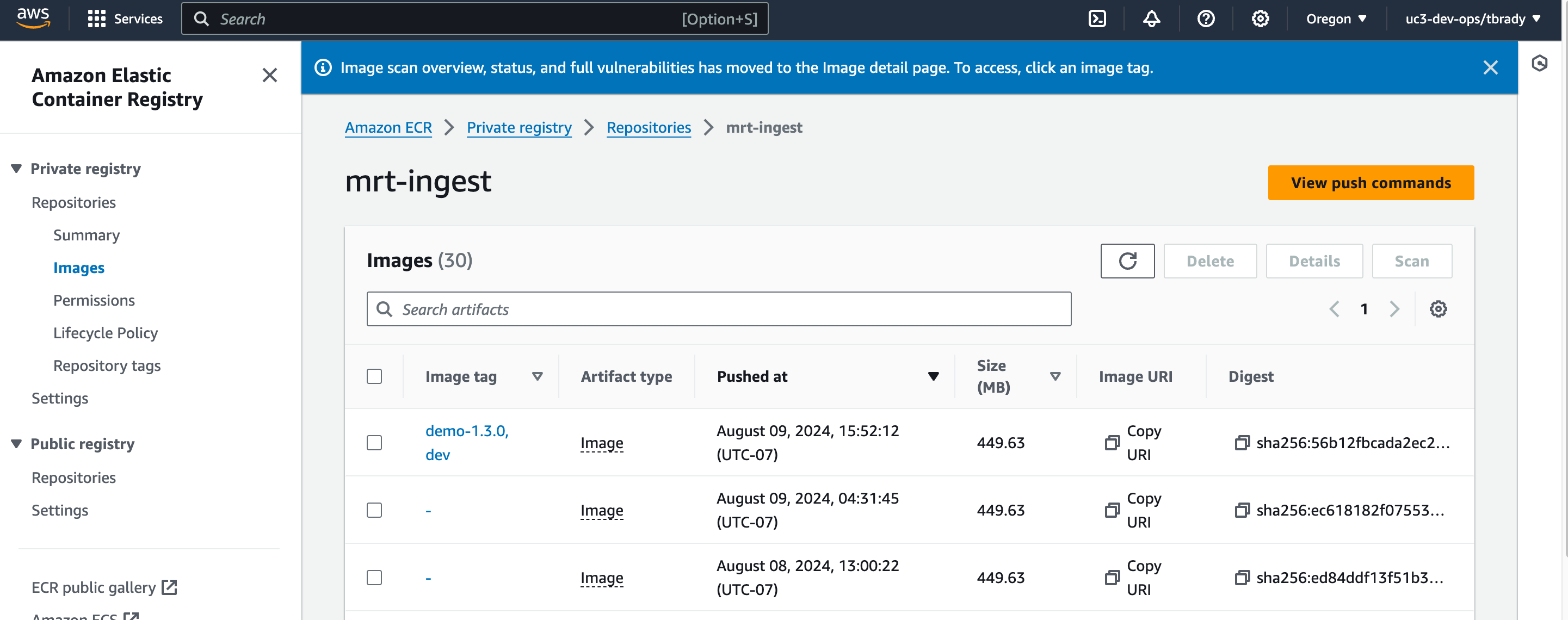
Task: Open untagged '-' link, August 09 04:31:45 row
Action: tap(429, 511)
